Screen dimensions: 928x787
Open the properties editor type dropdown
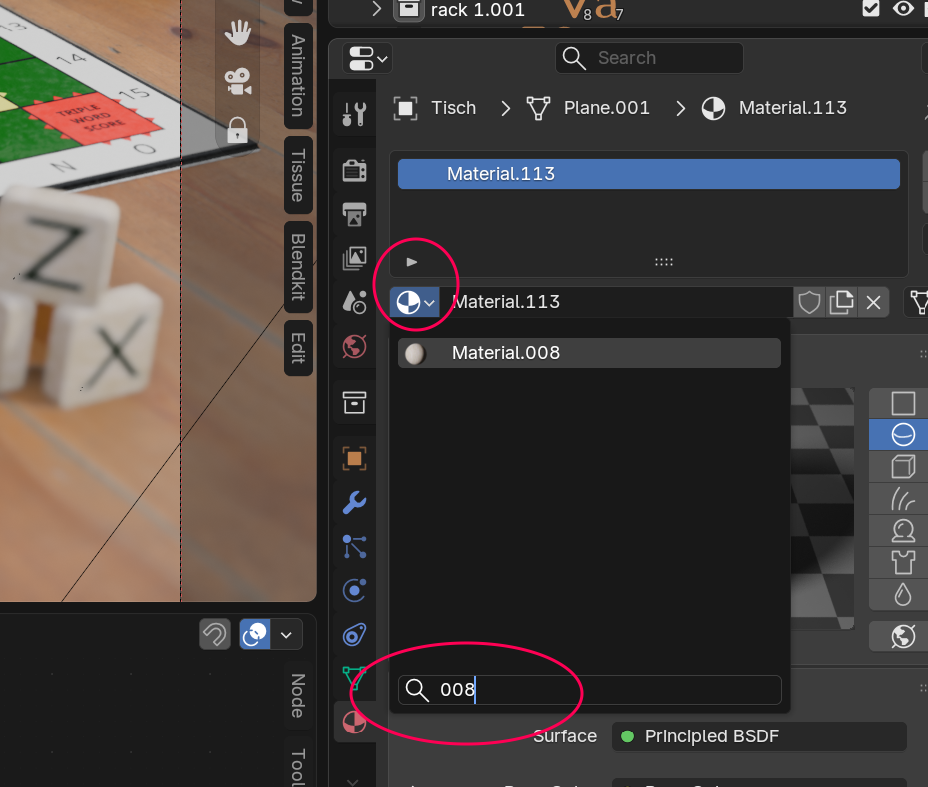[x=367, y=59]
